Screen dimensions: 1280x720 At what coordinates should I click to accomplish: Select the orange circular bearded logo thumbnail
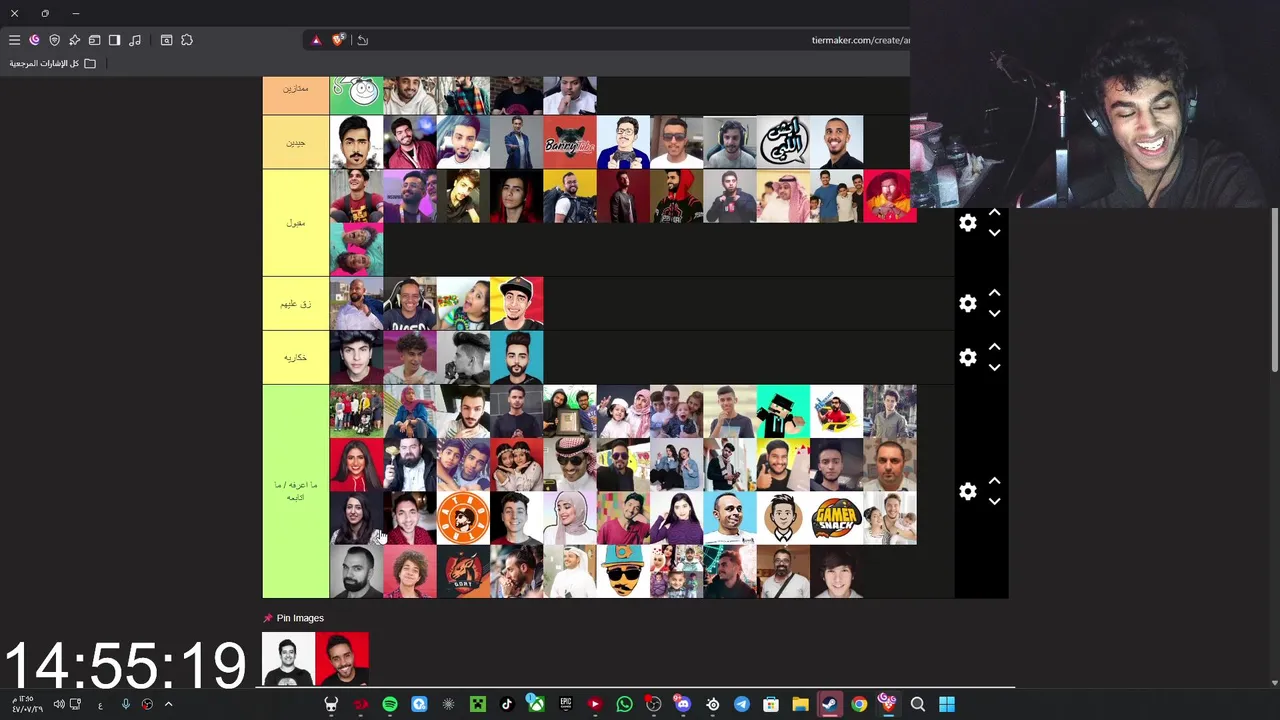tap(463, 518)
